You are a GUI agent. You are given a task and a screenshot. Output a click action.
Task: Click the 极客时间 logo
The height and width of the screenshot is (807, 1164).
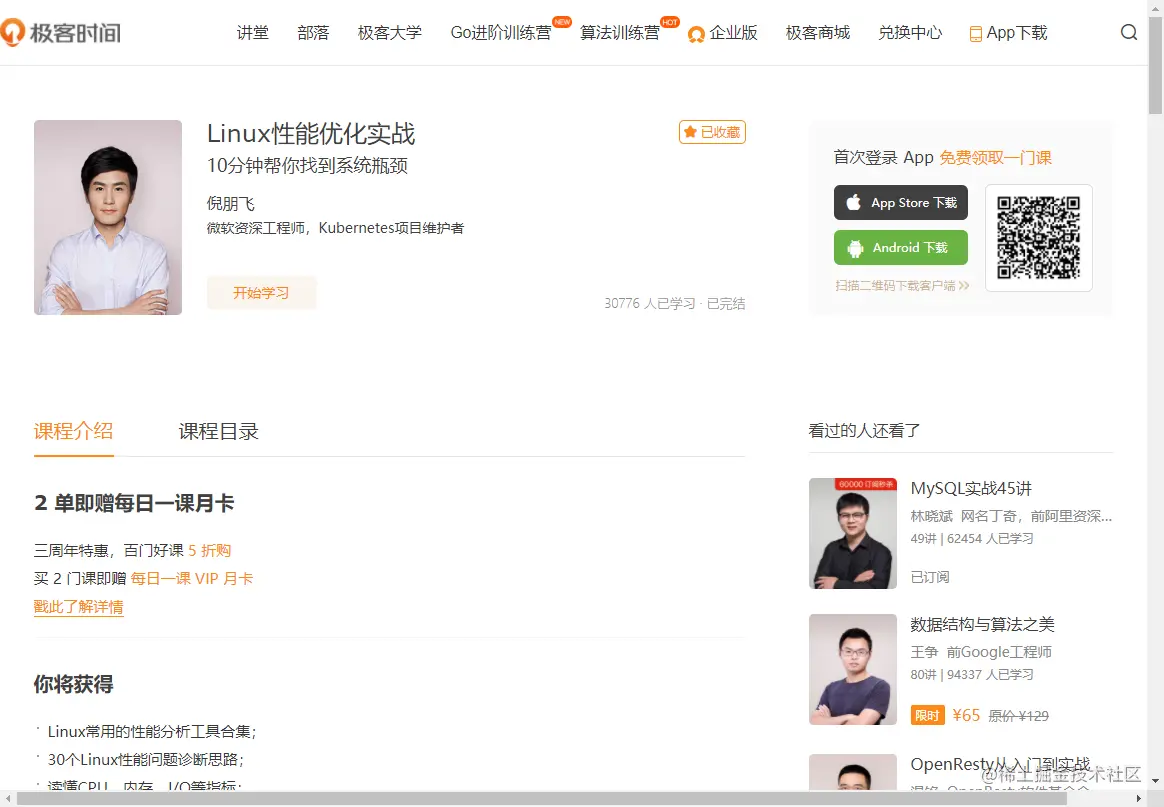[x=60, y=33]
